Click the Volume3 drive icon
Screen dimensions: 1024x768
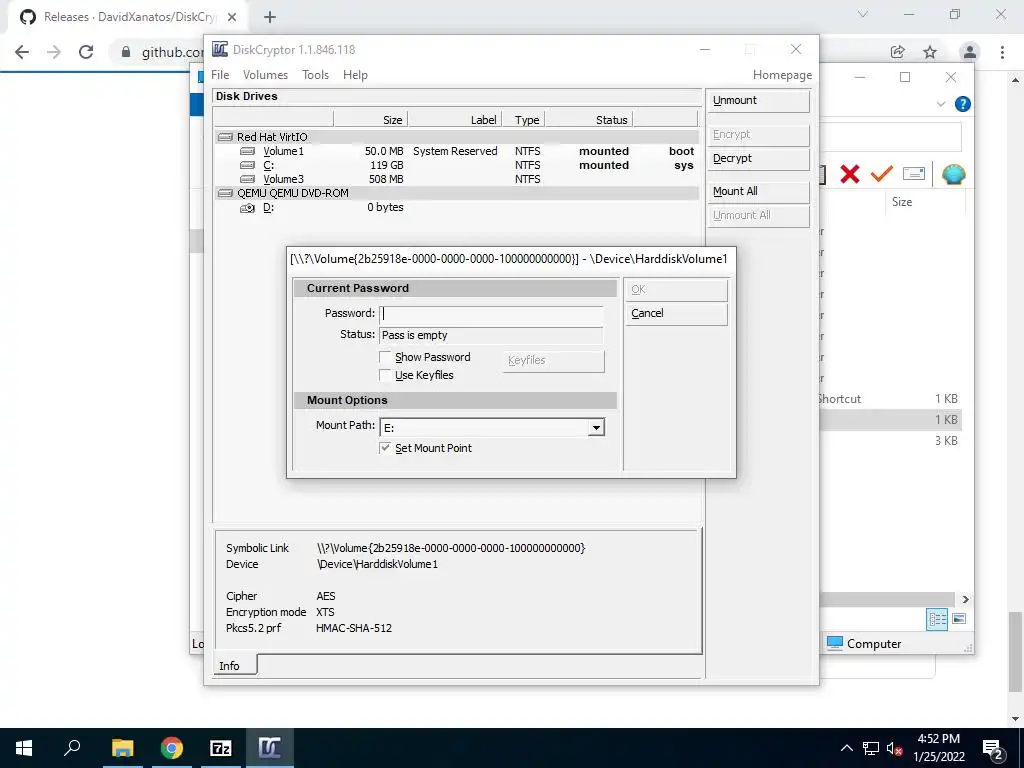pos(248,179)
